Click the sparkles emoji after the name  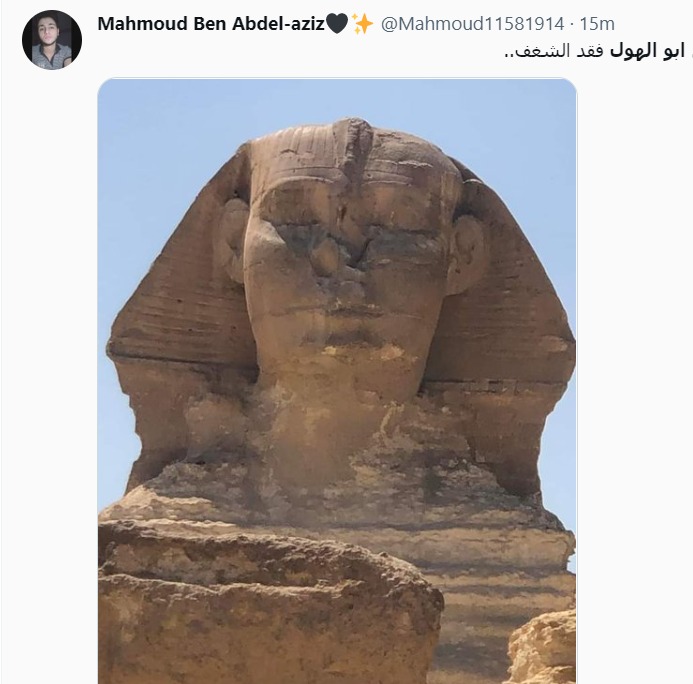click(x=362, y=23)
